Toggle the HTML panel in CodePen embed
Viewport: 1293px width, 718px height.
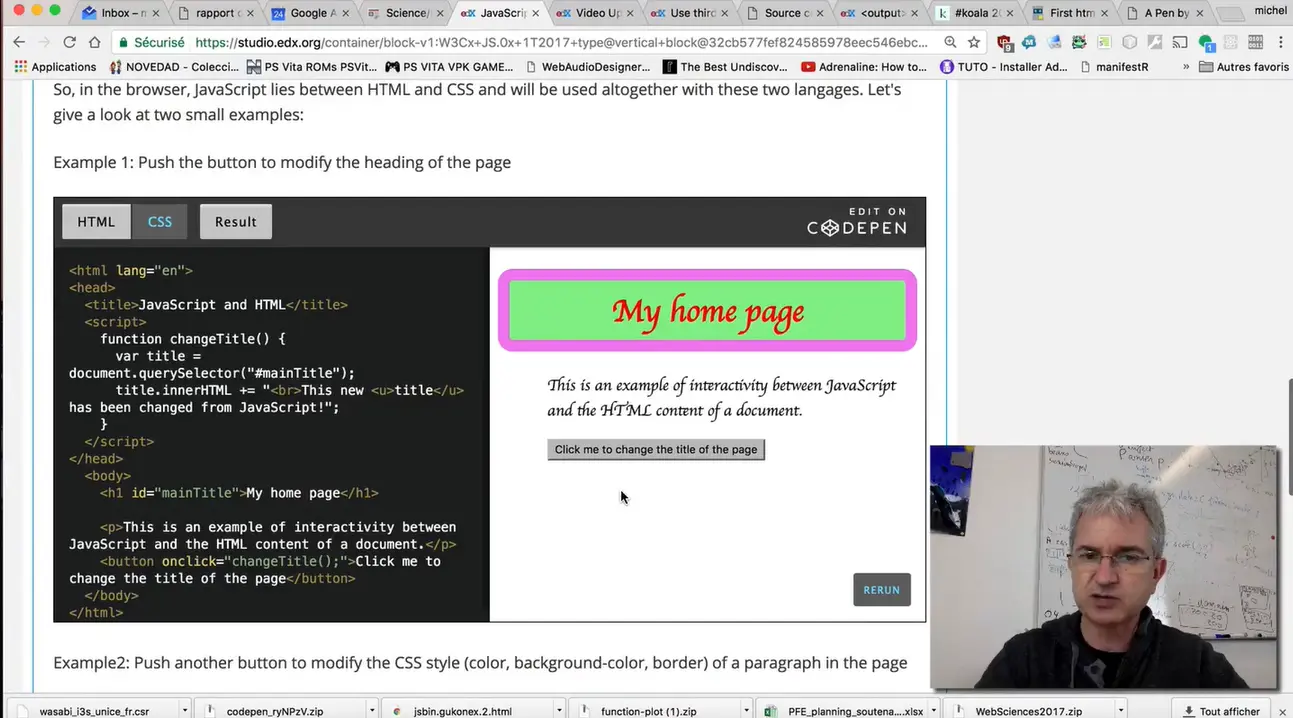(96, 222)
